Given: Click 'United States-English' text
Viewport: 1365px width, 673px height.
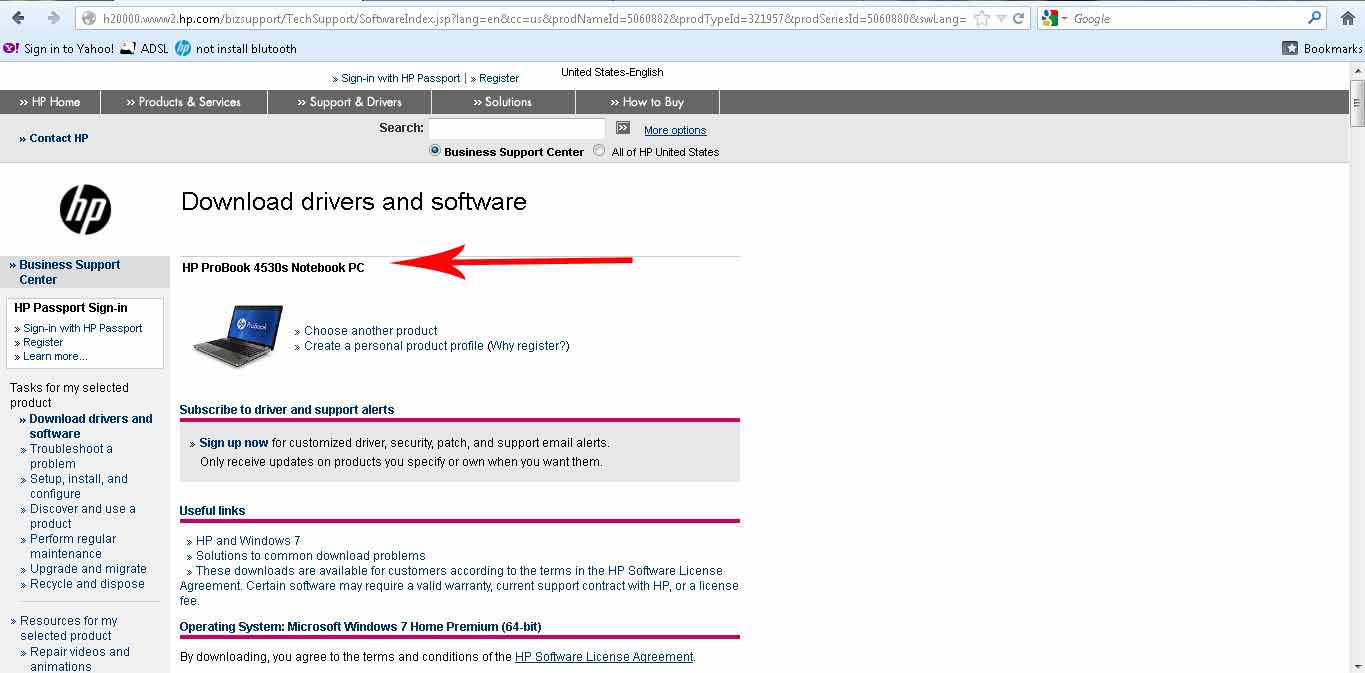Looking at the screenshot, I should [x=612, y=72].
